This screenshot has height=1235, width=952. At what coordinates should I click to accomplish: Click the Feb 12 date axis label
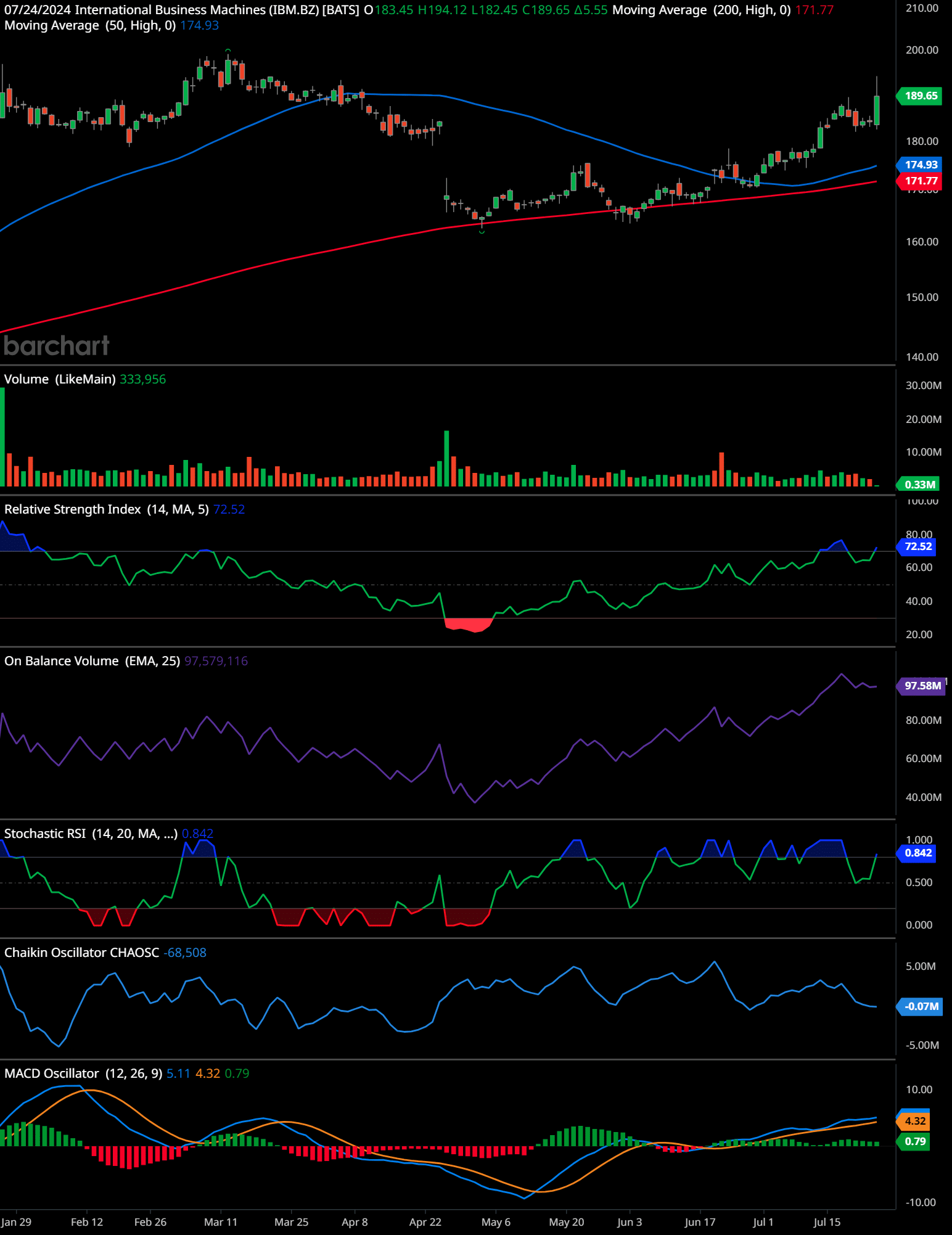pos(87,1222)
